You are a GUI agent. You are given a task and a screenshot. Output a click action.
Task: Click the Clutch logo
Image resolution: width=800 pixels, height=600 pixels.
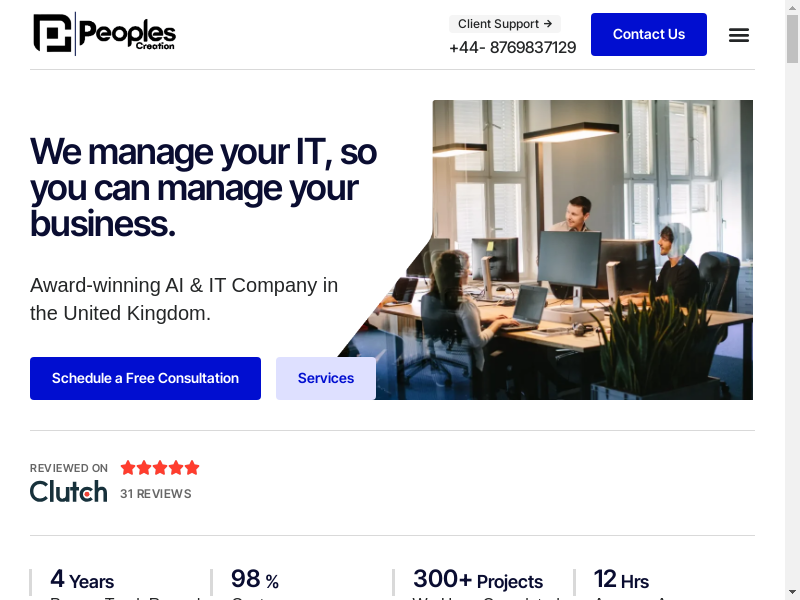[69, 491]
